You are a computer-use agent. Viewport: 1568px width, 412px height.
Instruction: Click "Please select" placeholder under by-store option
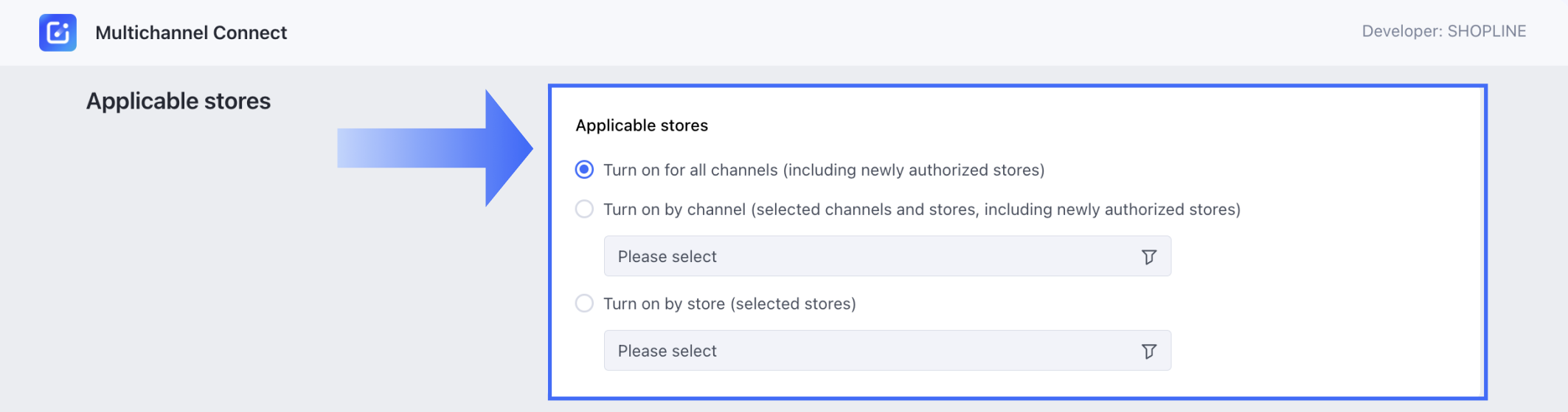pyautogui.click(x=667, y=351)
